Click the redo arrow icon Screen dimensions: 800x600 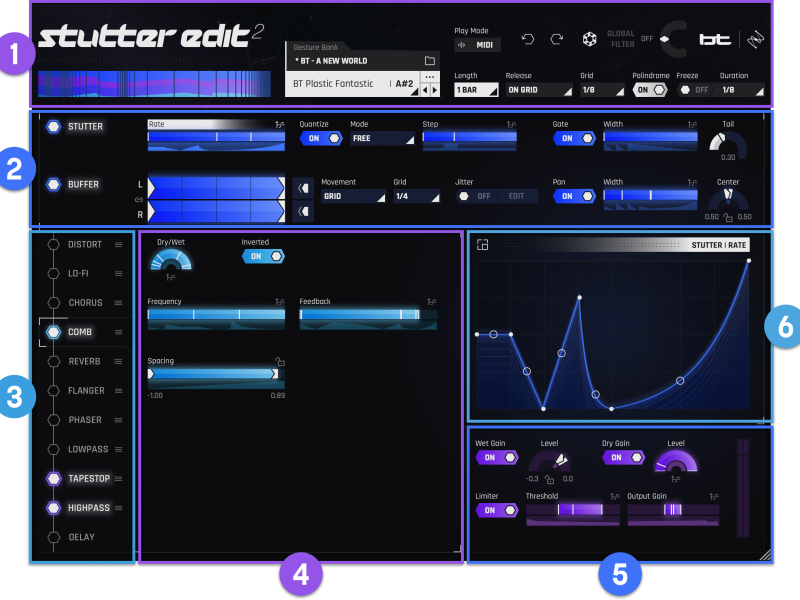[557, 39]
